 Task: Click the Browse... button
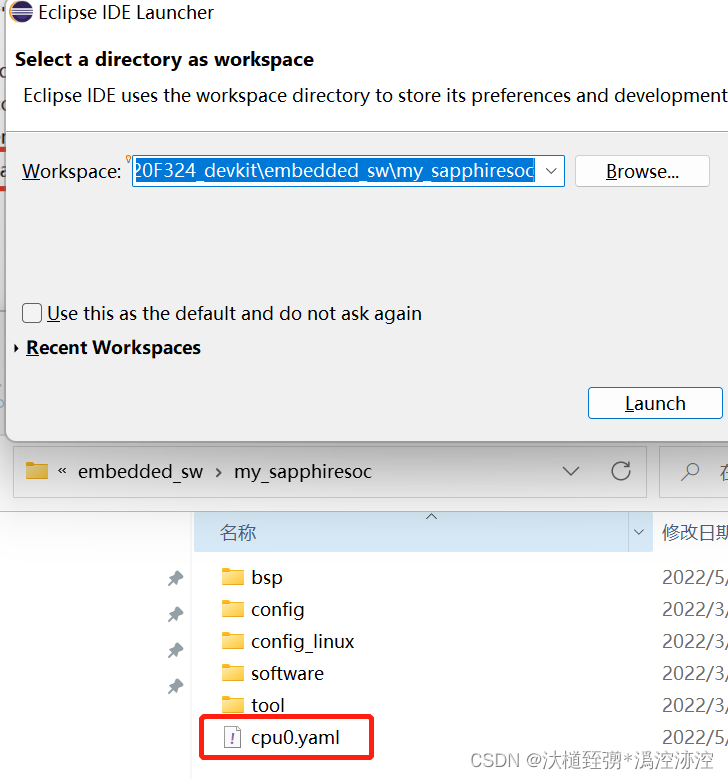[x=642, y=171]
